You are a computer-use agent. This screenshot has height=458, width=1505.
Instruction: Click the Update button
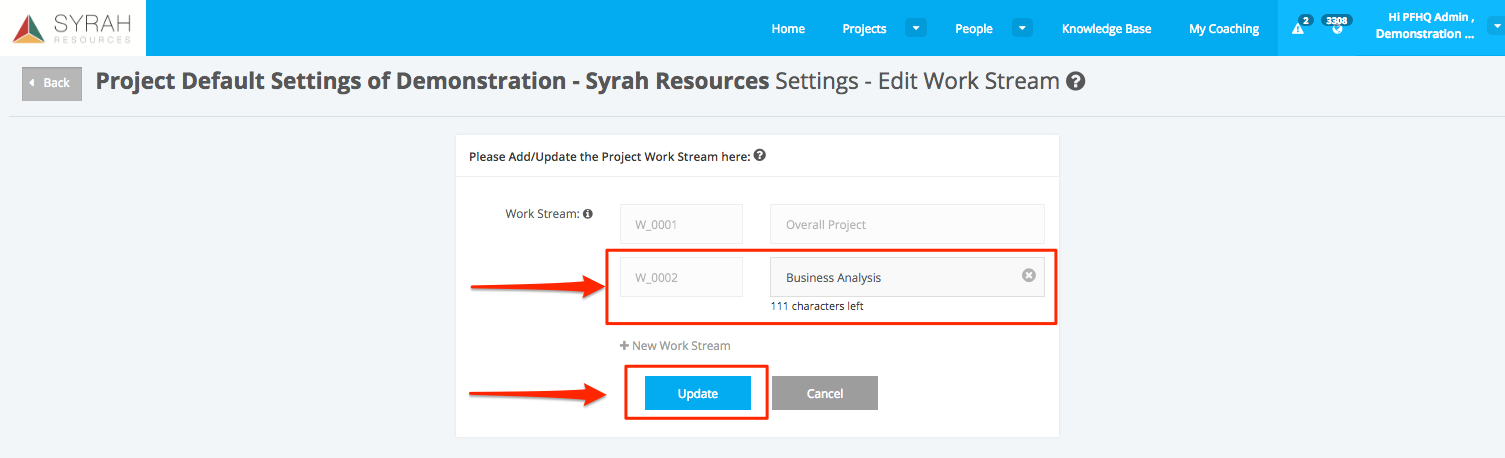pyautogui.click(x=698, y=393)
